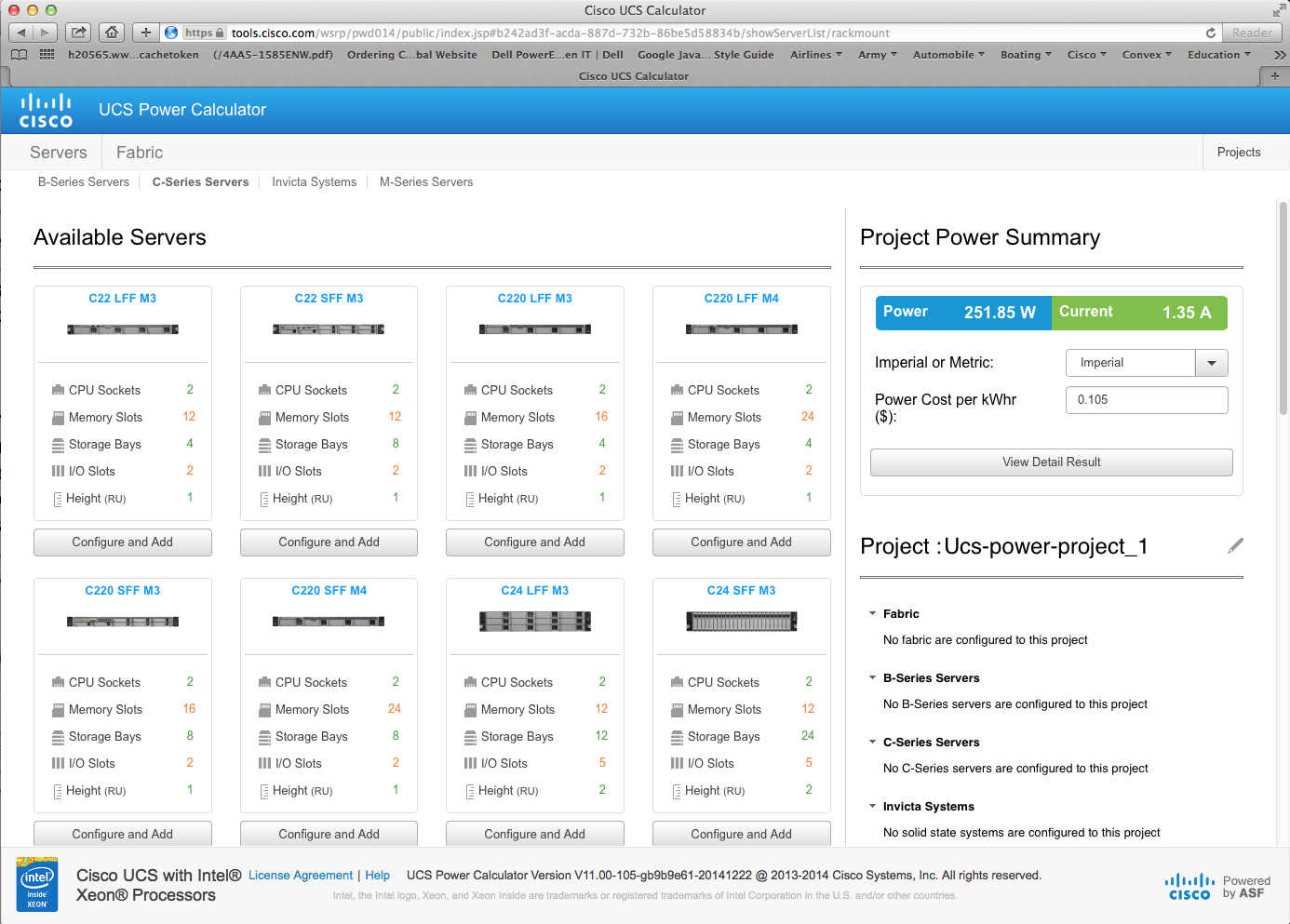Switch to the Fabric tab
The image size is (1290, 924).
140,153
